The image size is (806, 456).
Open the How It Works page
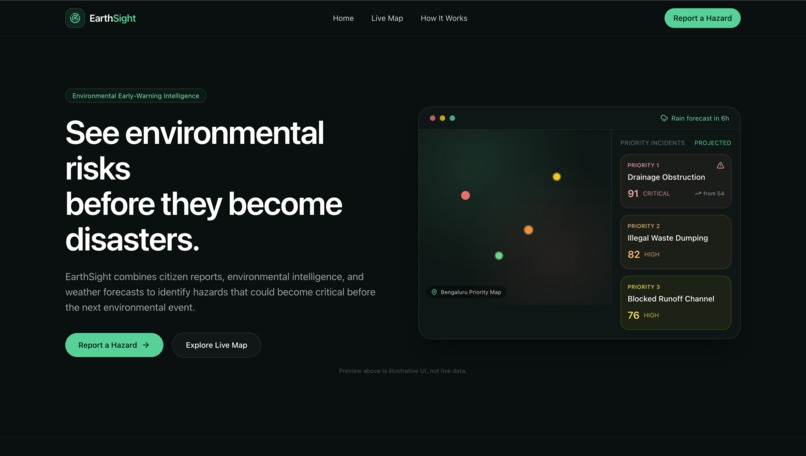[x=444, y=18]
